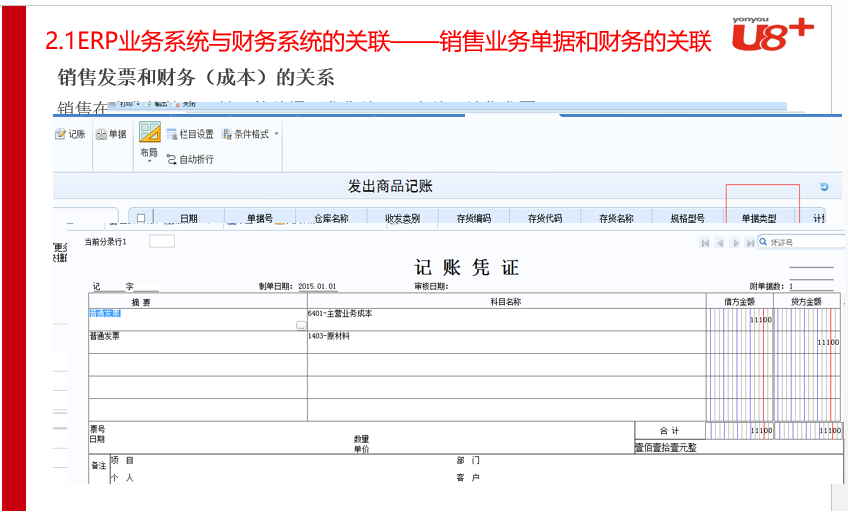
Task: Select the 1403-原材料 account cell
Action: click(470, 340)
